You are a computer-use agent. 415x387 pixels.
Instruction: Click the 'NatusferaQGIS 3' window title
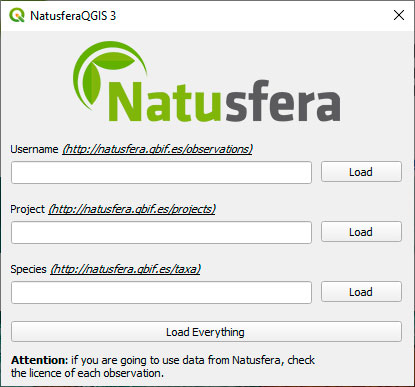coord(73,16)
